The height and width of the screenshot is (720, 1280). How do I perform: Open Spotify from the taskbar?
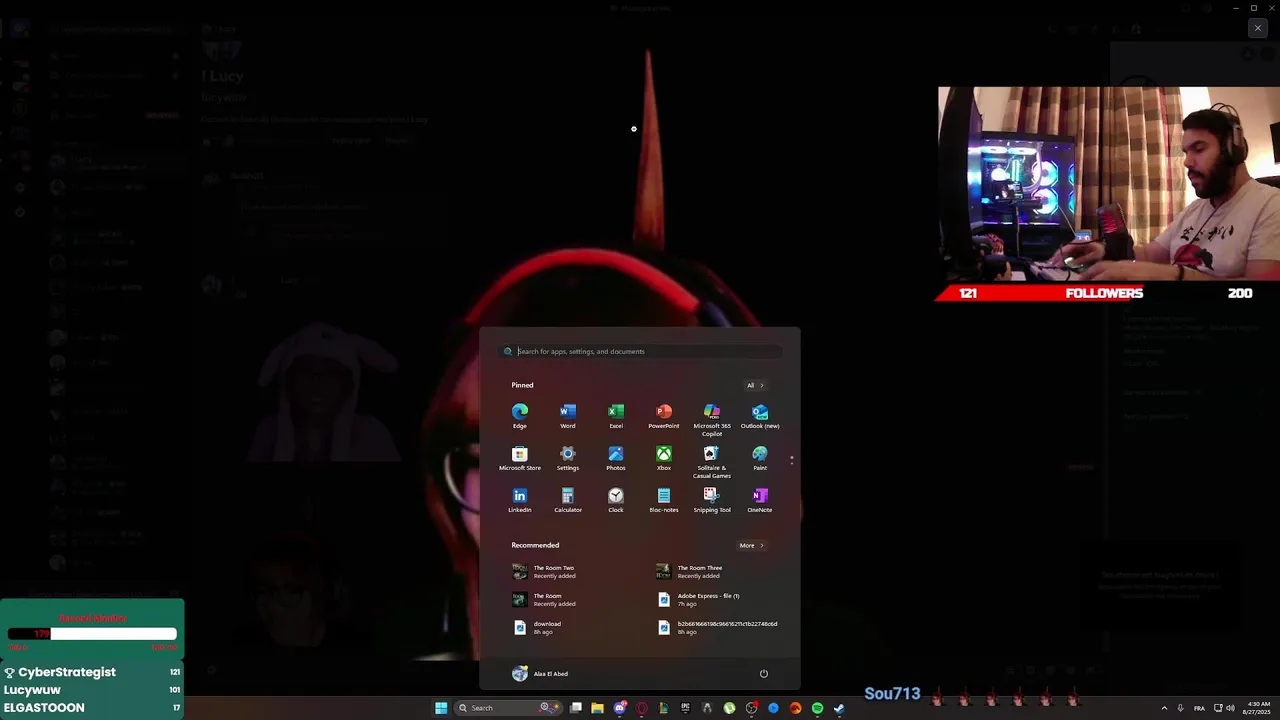tap(817, 708)
